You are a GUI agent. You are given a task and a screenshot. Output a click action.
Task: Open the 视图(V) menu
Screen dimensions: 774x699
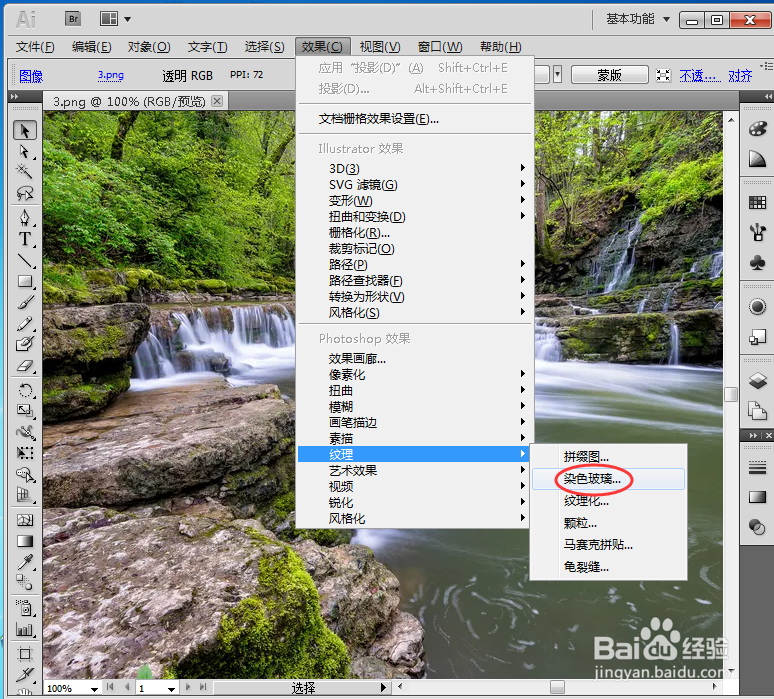(380, 47)
